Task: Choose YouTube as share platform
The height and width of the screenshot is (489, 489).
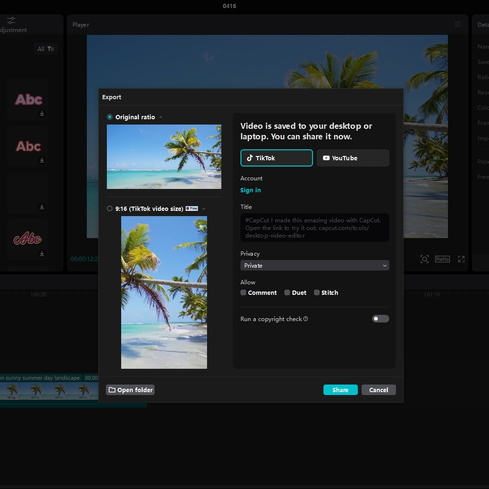Action: pos(353,158)
